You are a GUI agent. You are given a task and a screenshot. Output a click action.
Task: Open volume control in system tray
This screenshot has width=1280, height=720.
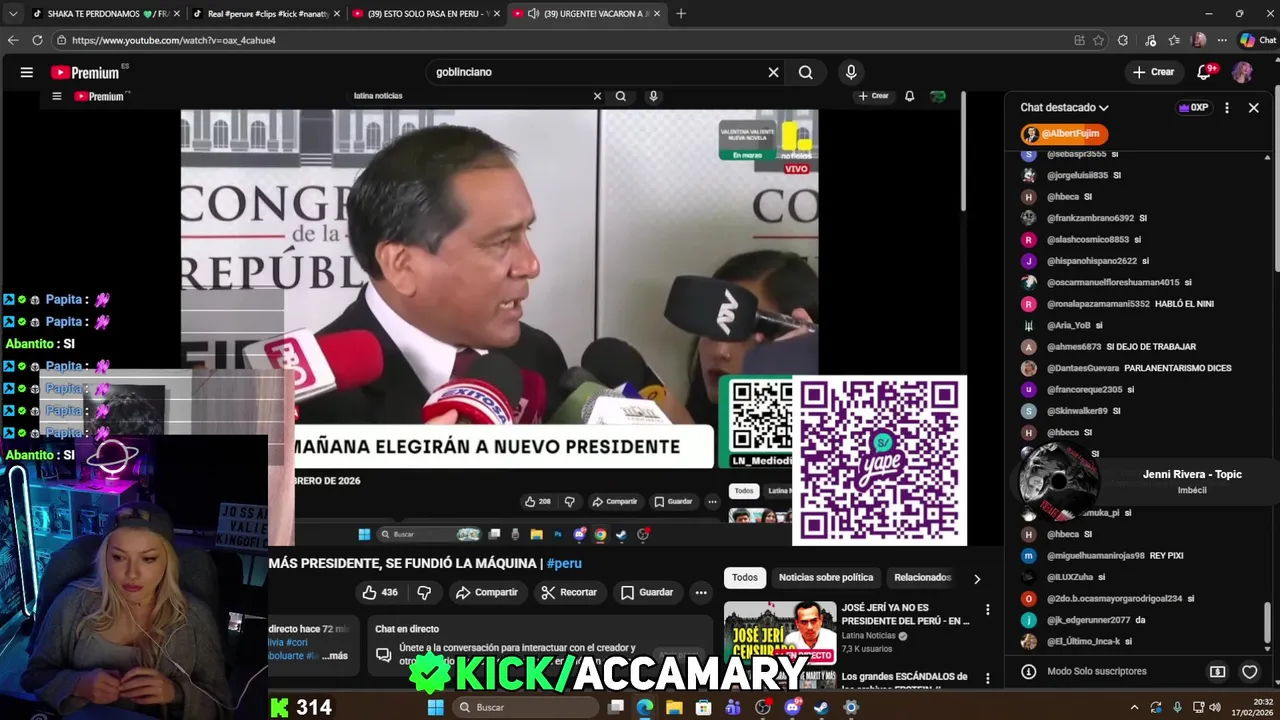1215,707
